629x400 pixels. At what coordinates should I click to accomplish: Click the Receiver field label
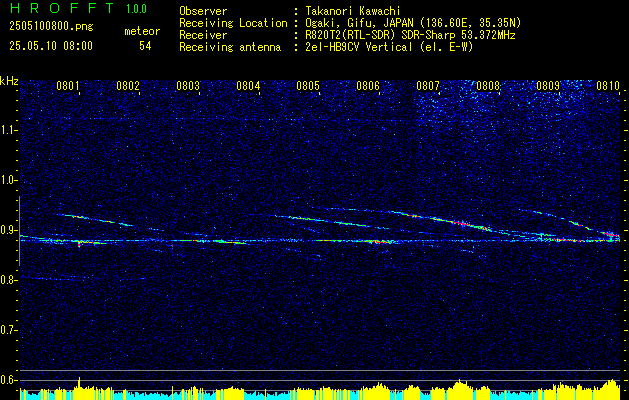203,35
